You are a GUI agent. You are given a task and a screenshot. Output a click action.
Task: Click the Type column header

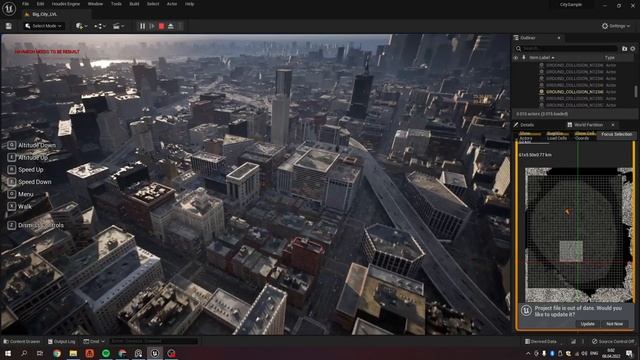pyautogui.click(x=610, y=58)
